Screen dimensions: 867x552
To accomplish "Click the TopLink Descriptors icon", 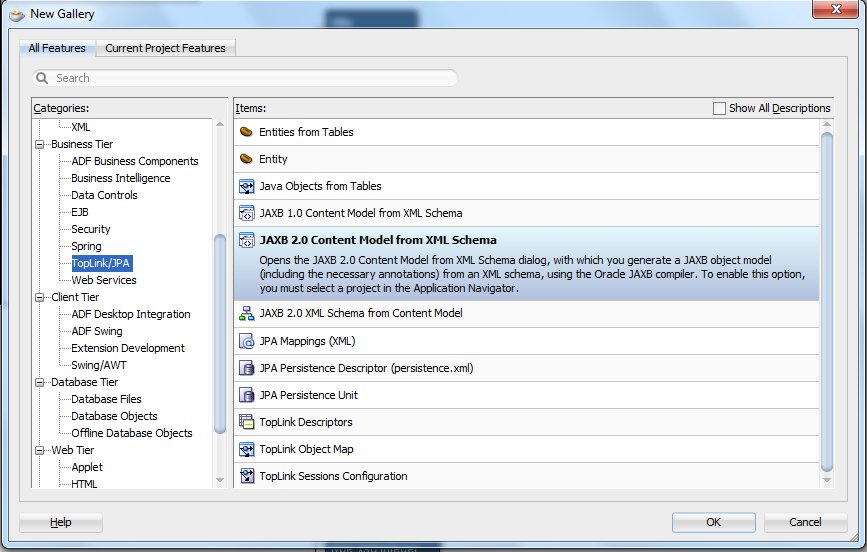I will [x=246, y=422].
